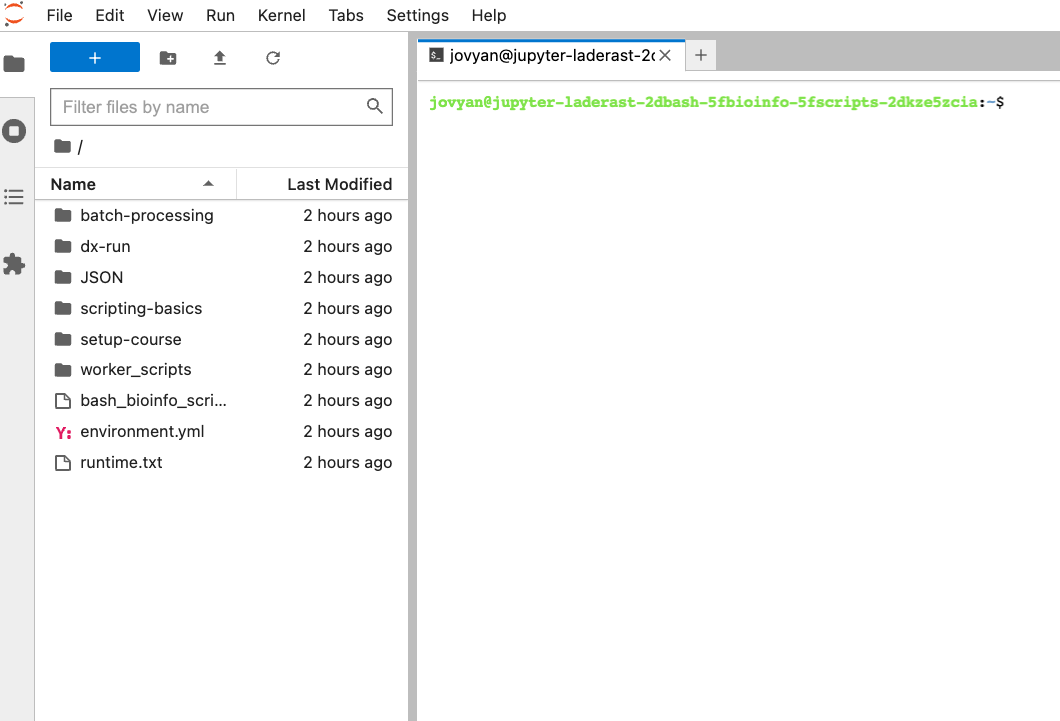1060x721 pixels.
Task: Select the bash_bioinfo_scri... file
Action: 221,401
